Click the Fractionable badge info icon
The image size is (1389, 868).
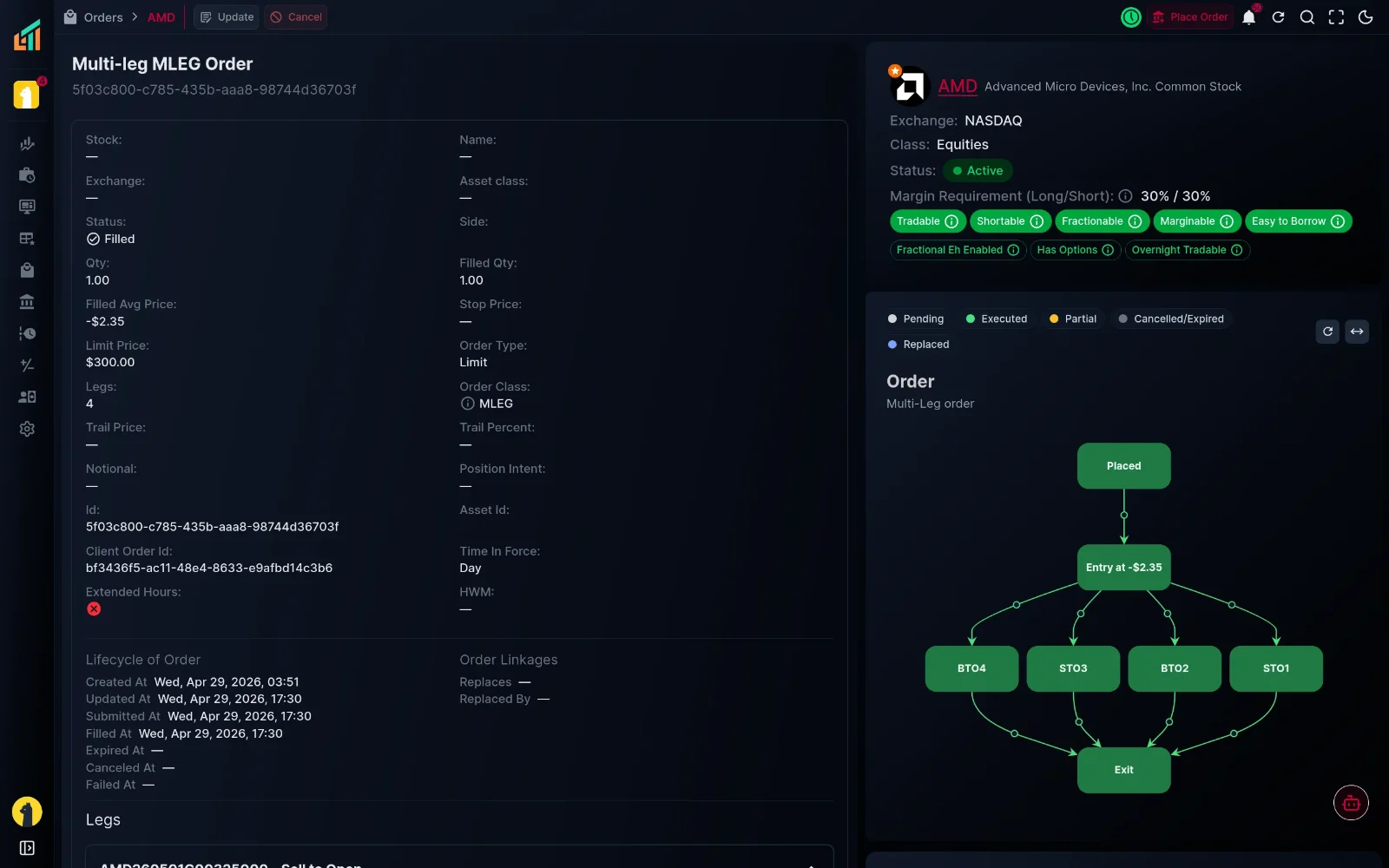[x=1135, y=221]
